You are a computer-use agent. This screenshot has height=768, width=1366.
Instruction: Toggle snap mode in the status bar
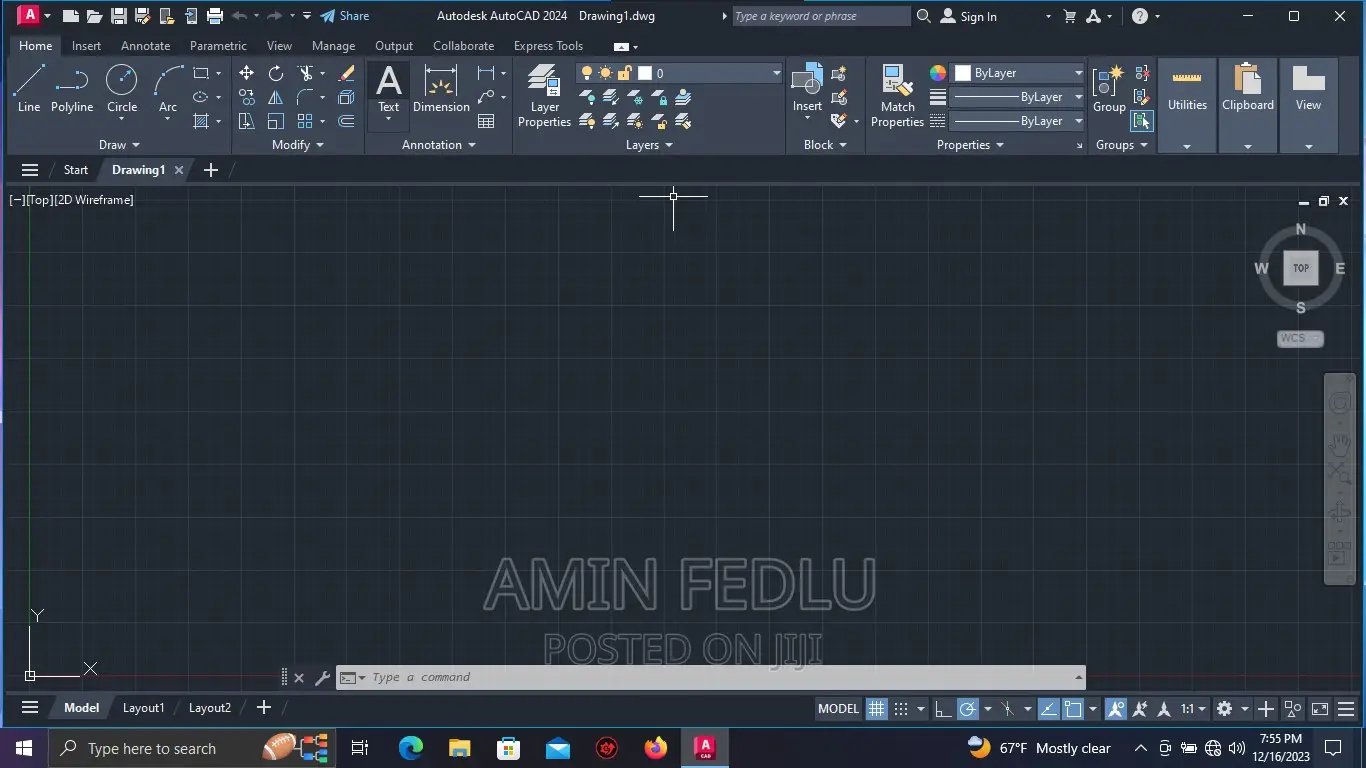click(x=901, y=708)
